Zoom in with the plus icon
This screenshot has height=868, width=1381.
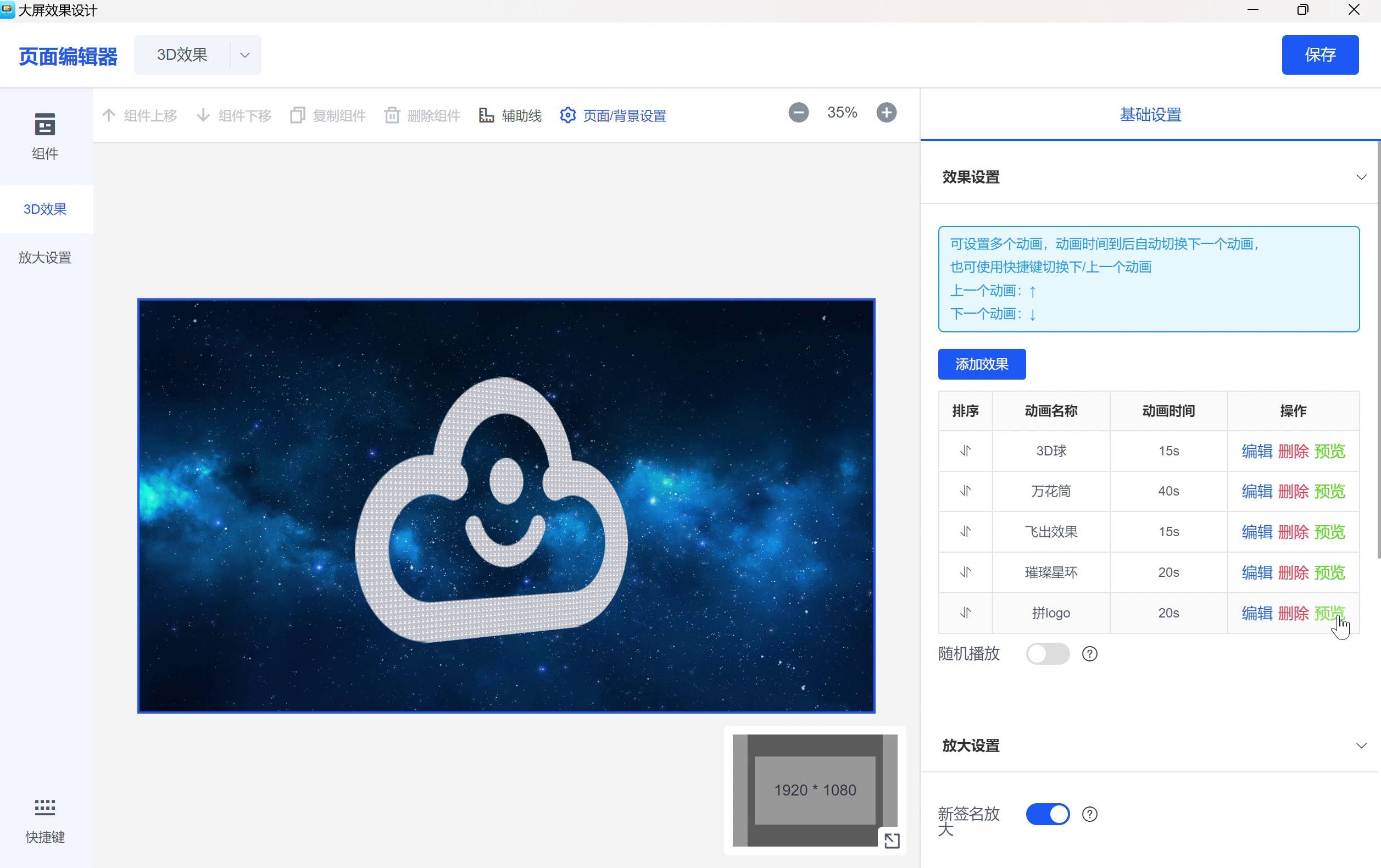coord(886,113)
